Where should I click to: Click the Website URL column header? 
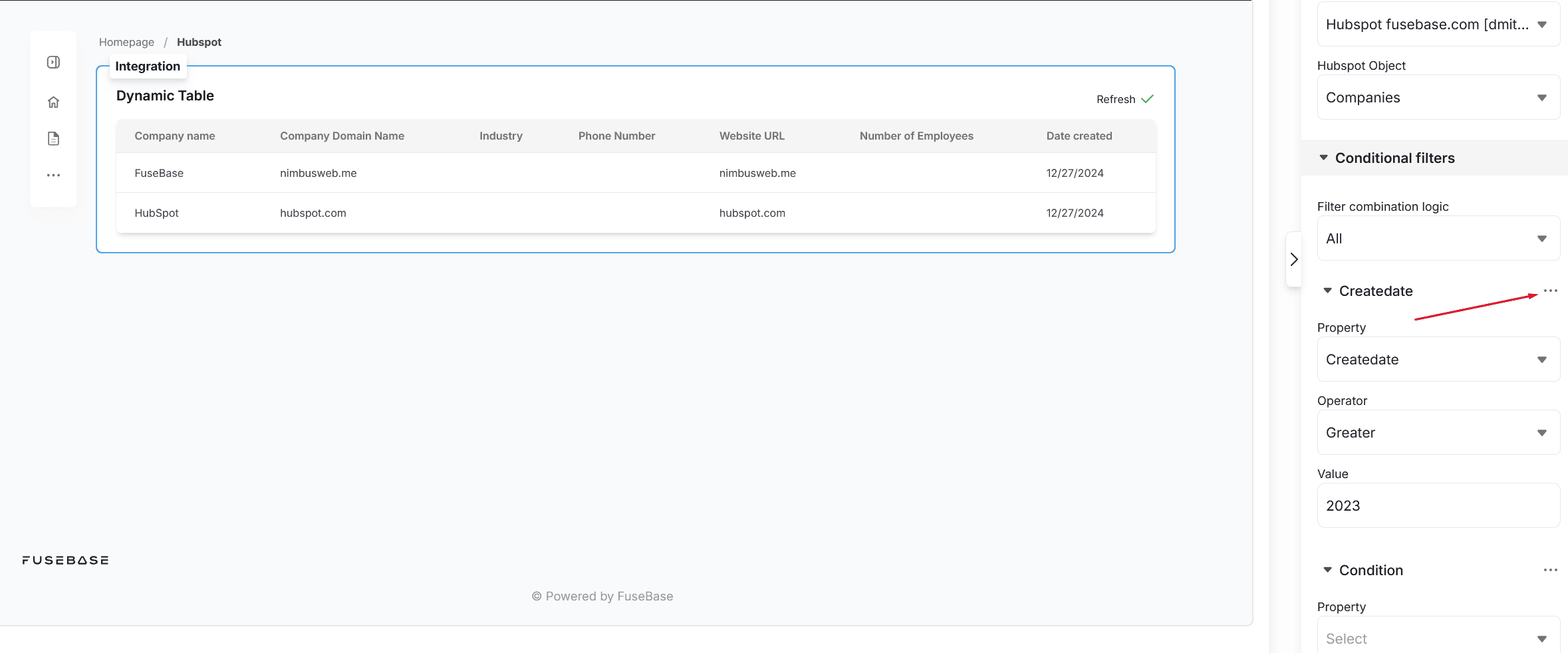pyautogui.click(x=751, y=136)
